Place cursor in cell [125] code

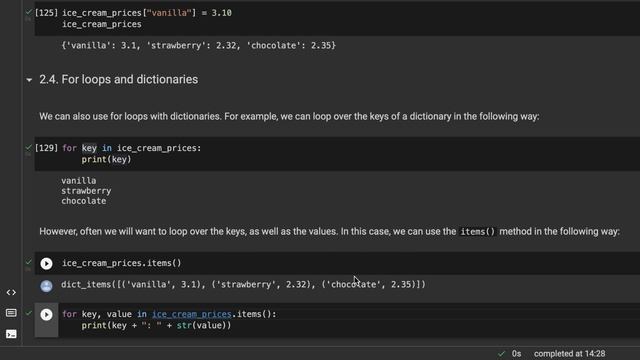tap(337, 18)
